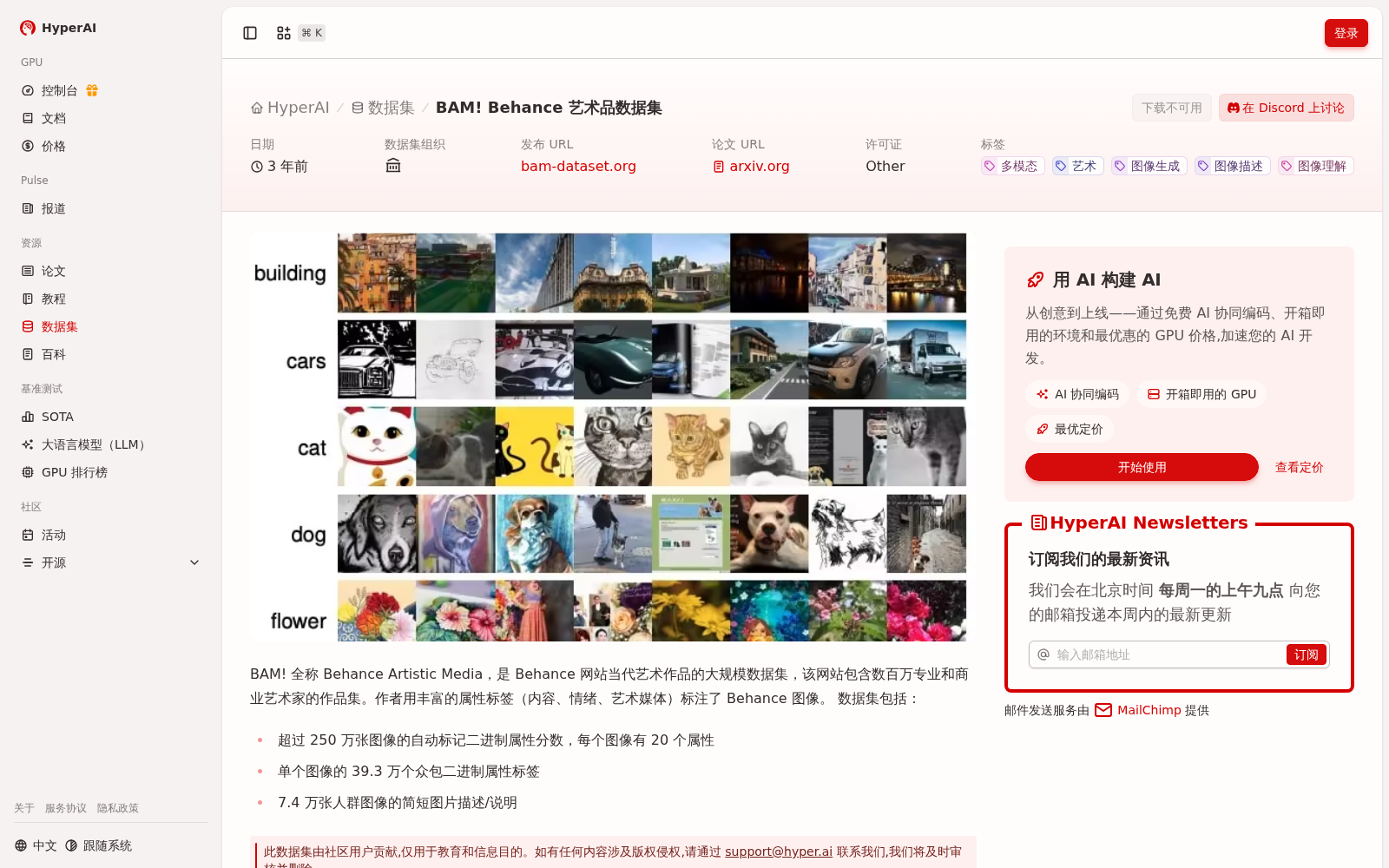This screenshot has height=868, width=1389.
Task: Open 报道 under Pulse
Action: coord(111,208)
